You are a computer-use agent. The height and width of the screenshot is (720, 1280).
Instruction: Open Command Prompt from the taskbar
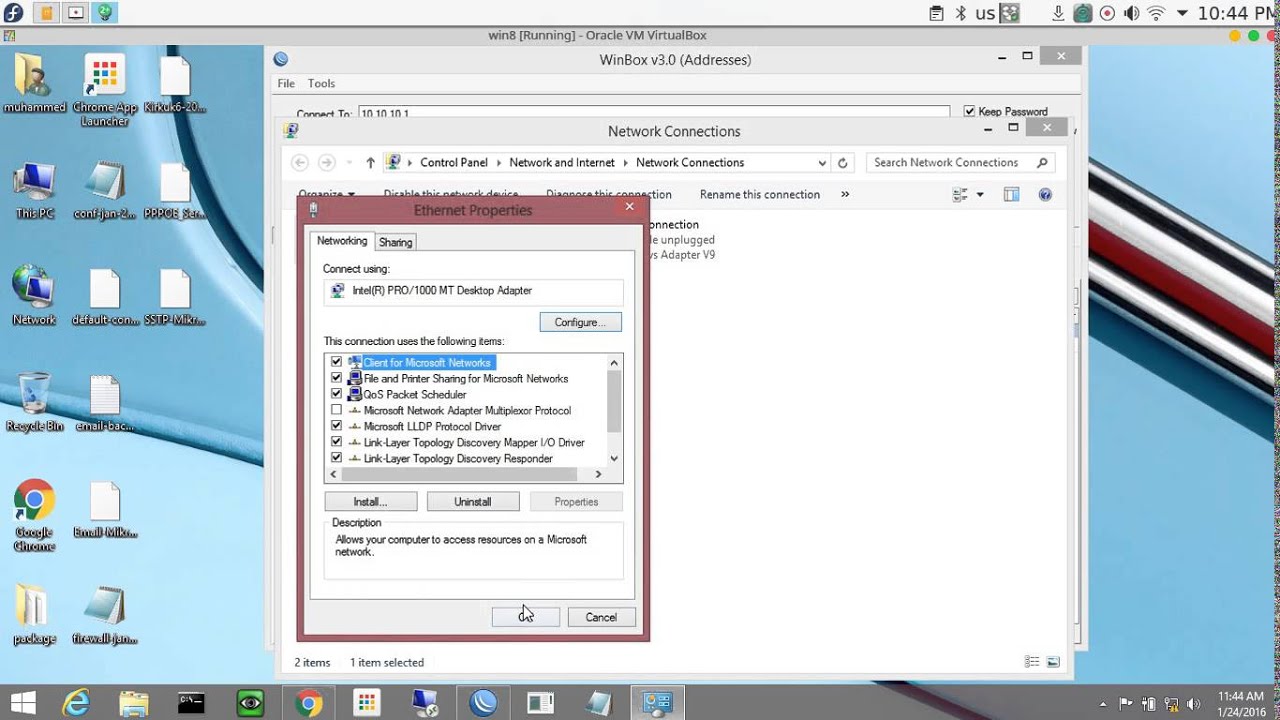tap(191, 703)
